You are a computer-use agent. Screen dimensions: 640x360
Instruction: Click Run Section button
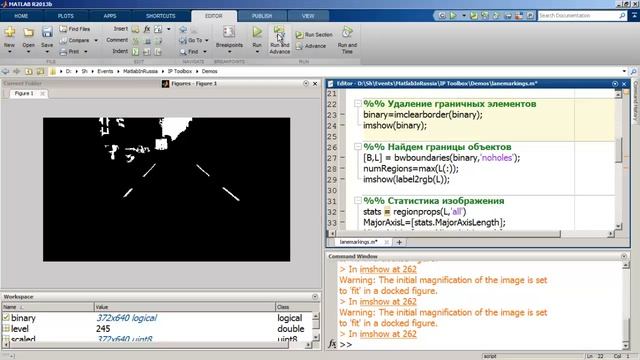pyautogui.click(x=314, y=35)
